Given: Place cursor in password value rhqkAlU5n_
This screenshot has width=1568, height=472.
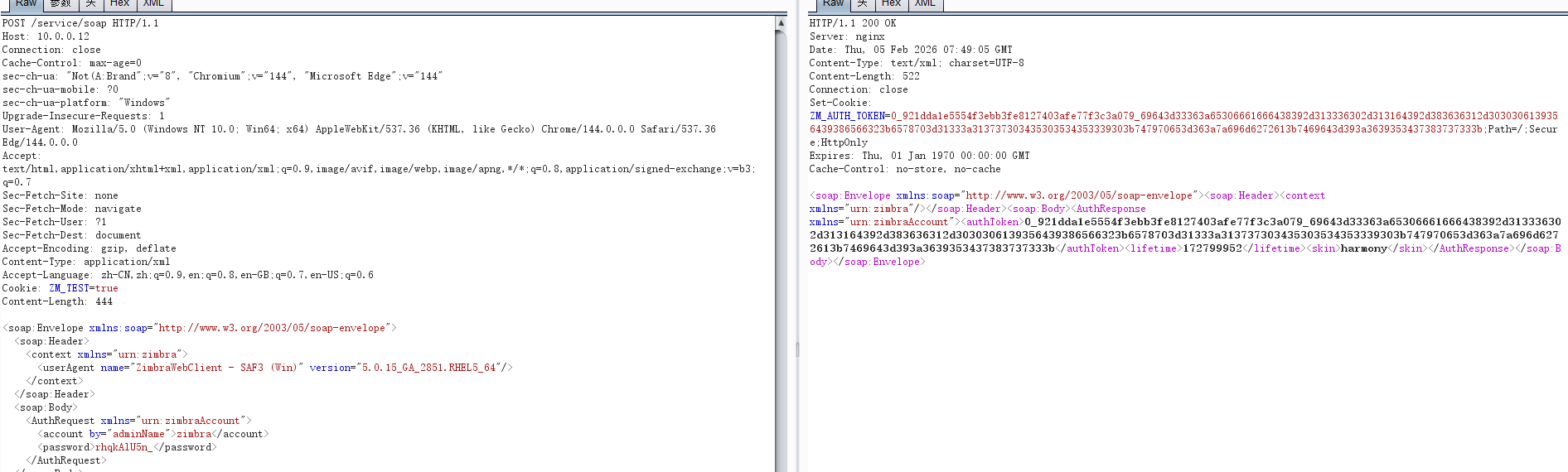Looking at the screenshot, I should 123,447.
